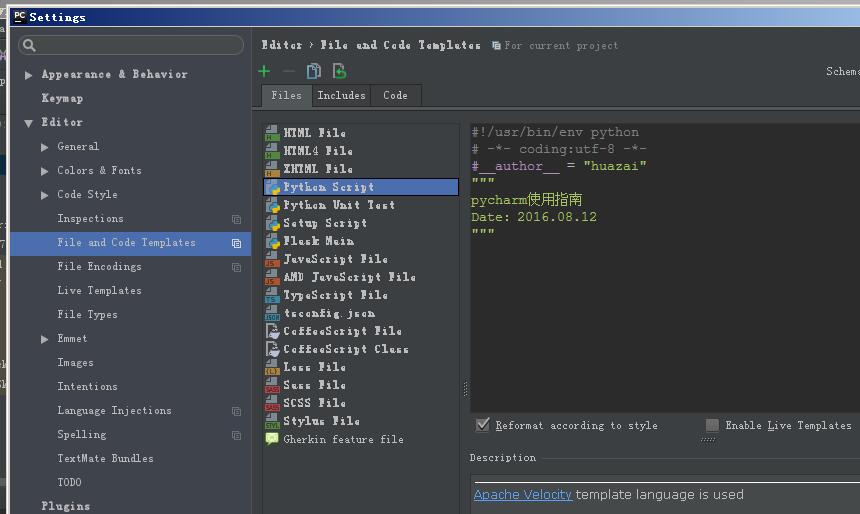Click project-level icon beside File Encodings
The height and width of the screenshot is (514, 860).
click(236, 267)
